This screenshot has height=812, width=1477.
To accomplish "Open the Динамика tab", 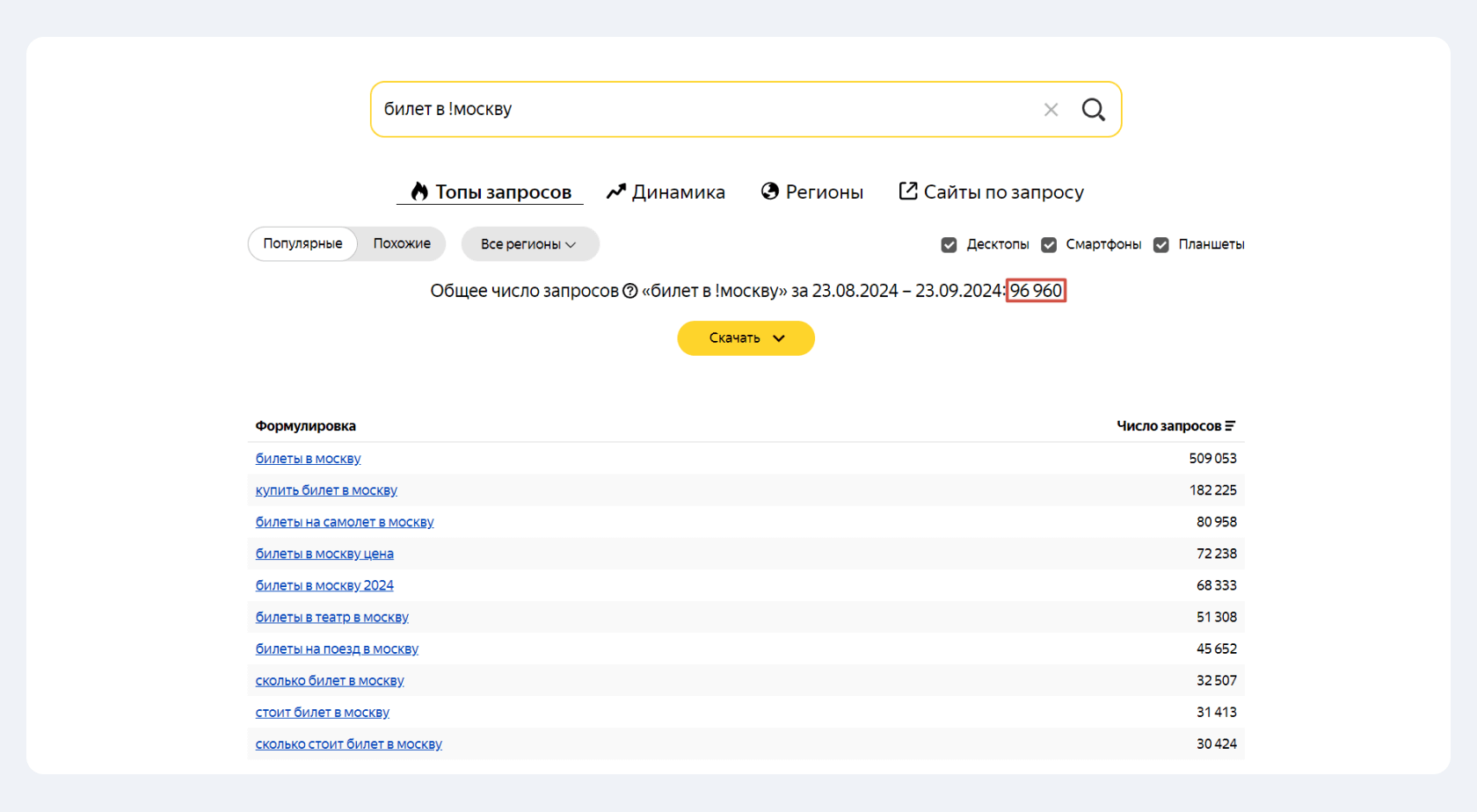I will (x=678, y=192).
